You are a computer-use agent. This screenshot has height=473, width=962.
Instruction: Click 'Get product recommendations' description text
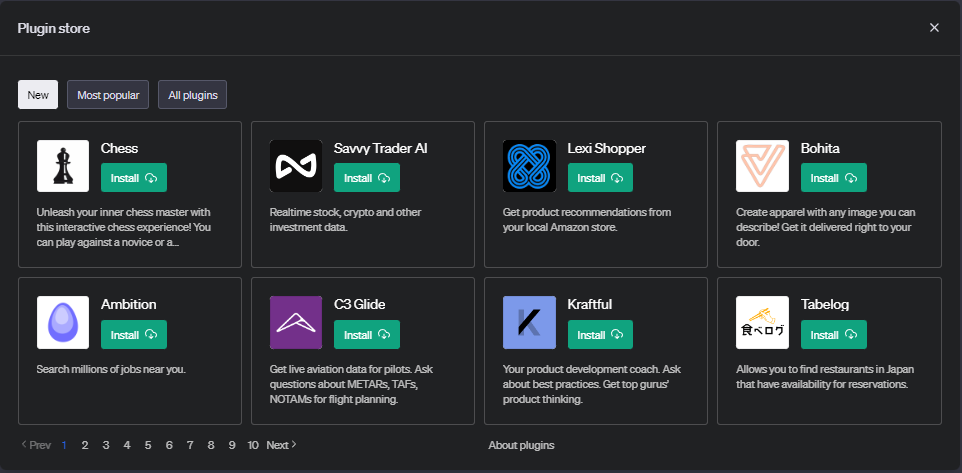587,220
